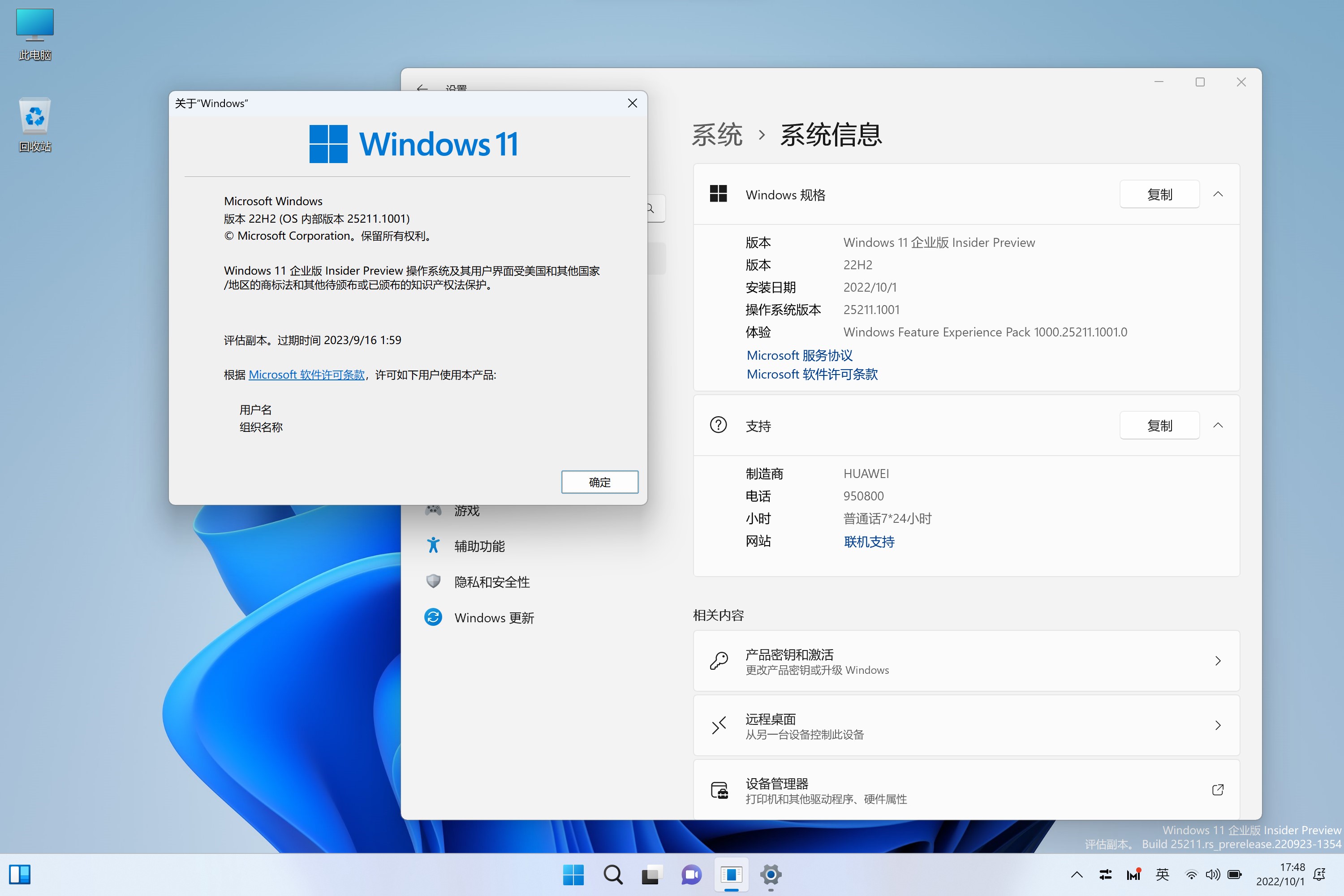Click the 远程桌面 chevron arrow
The image size is (1344, 896).
(1218, 725)
